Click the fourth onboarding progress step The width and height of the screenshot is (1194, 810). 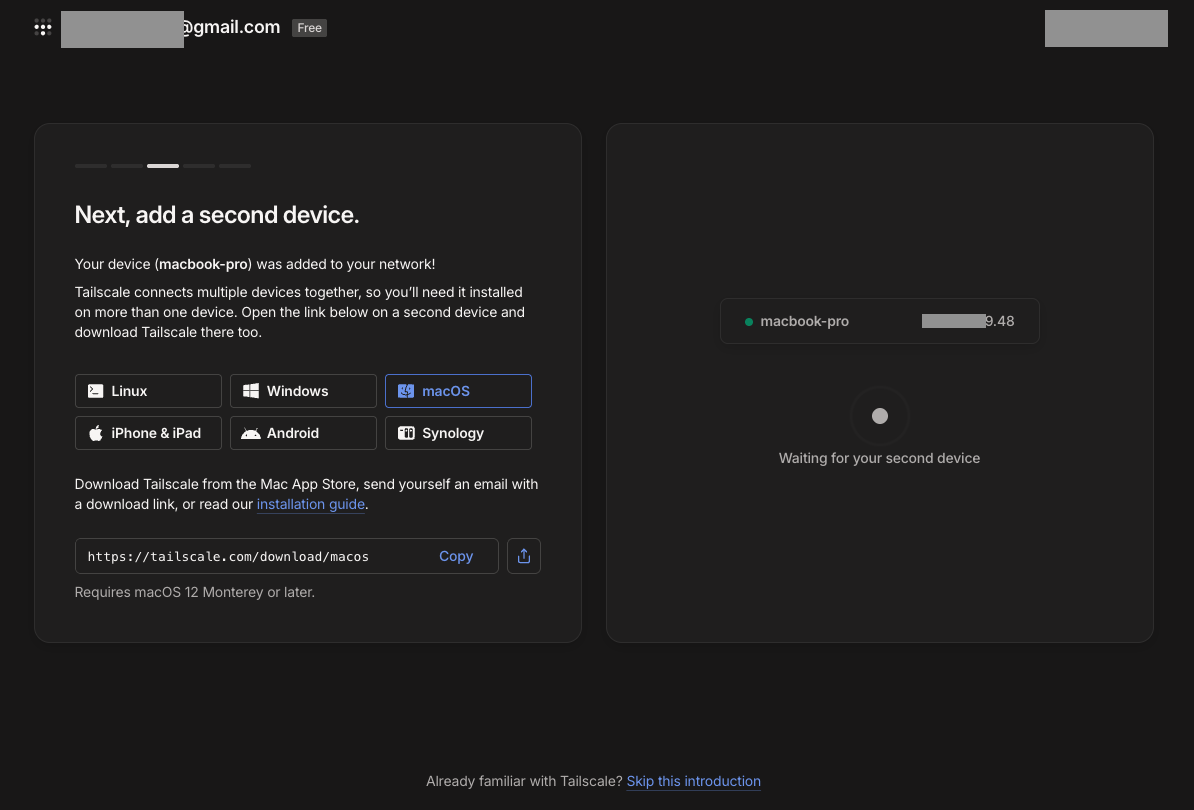pos(199,166)
